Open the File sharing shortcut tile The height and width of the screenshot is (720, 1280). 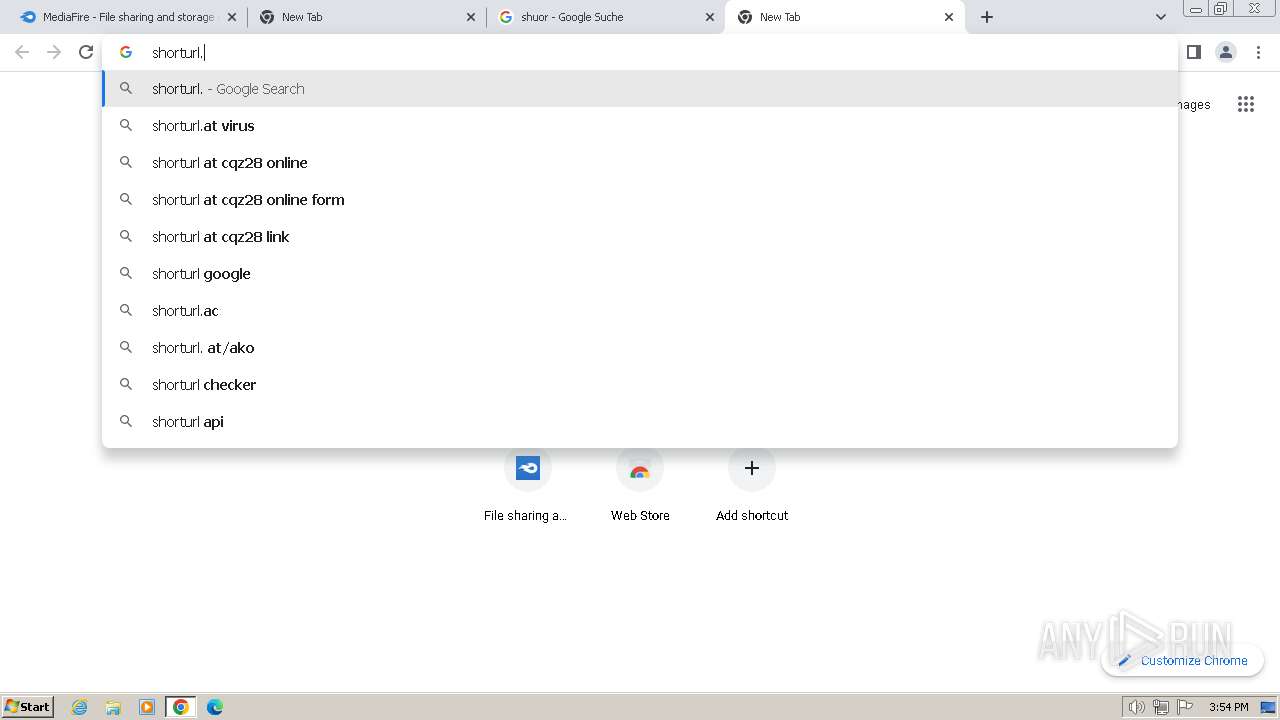[x=527, y=485]
